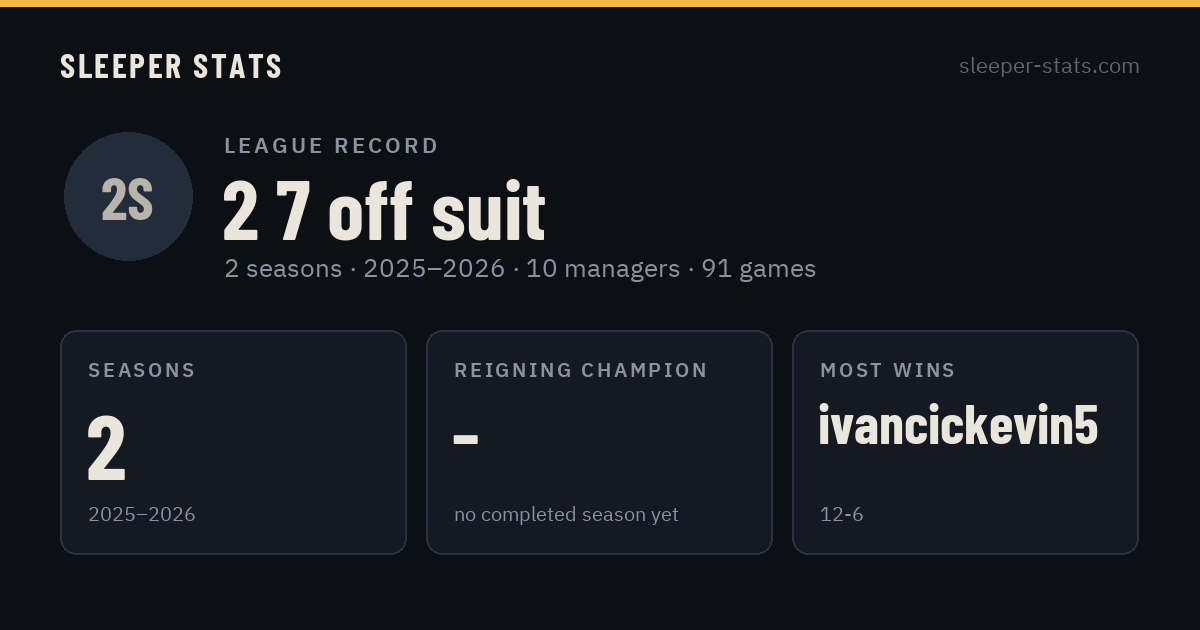The width and height of the screenshot is (1200, 630).
Task: Click the dash placeholder under Reigning Champion
Action: (465, 439)
